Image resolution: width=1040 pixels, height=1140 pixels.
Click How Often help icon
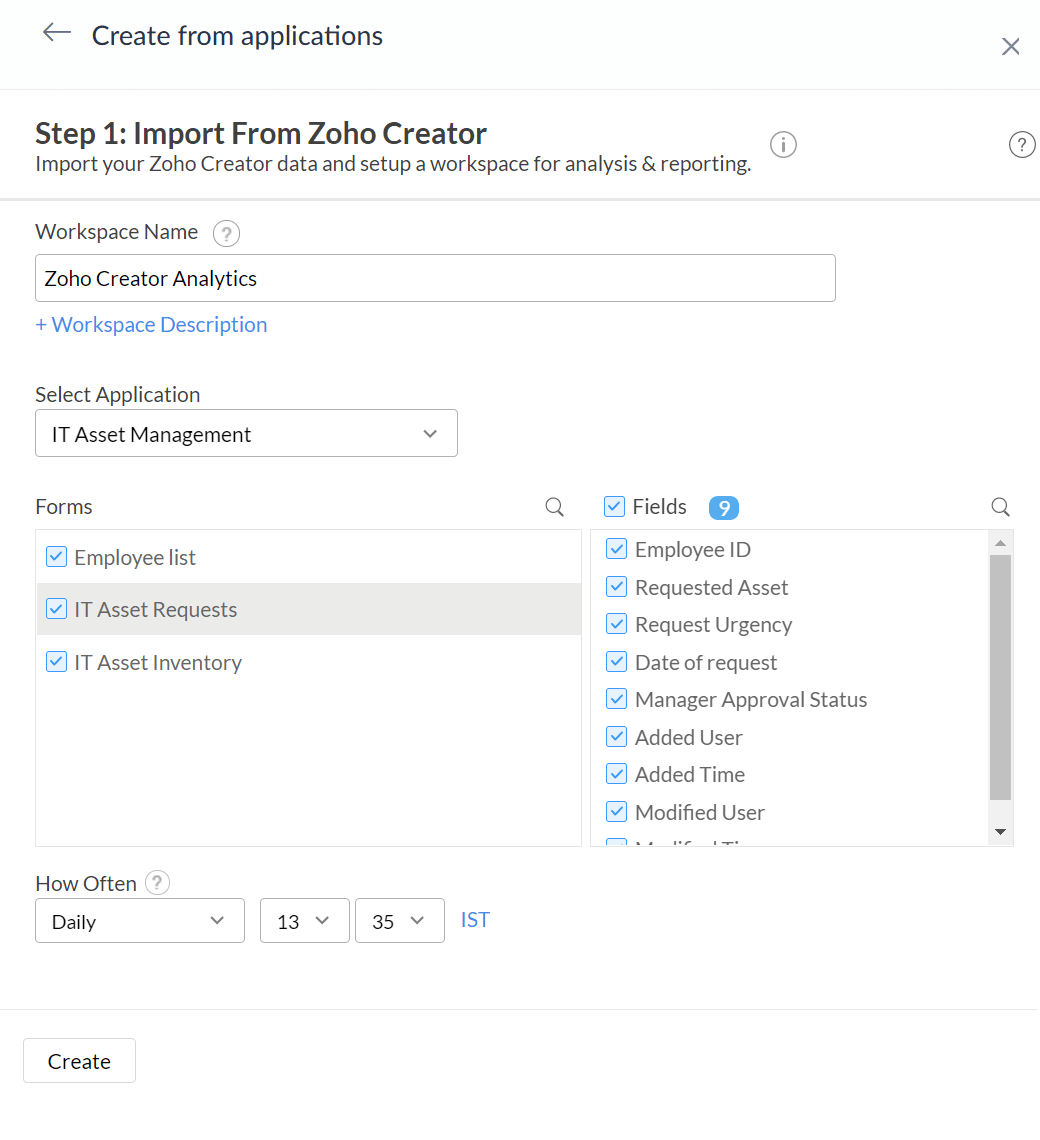[157, 883]
